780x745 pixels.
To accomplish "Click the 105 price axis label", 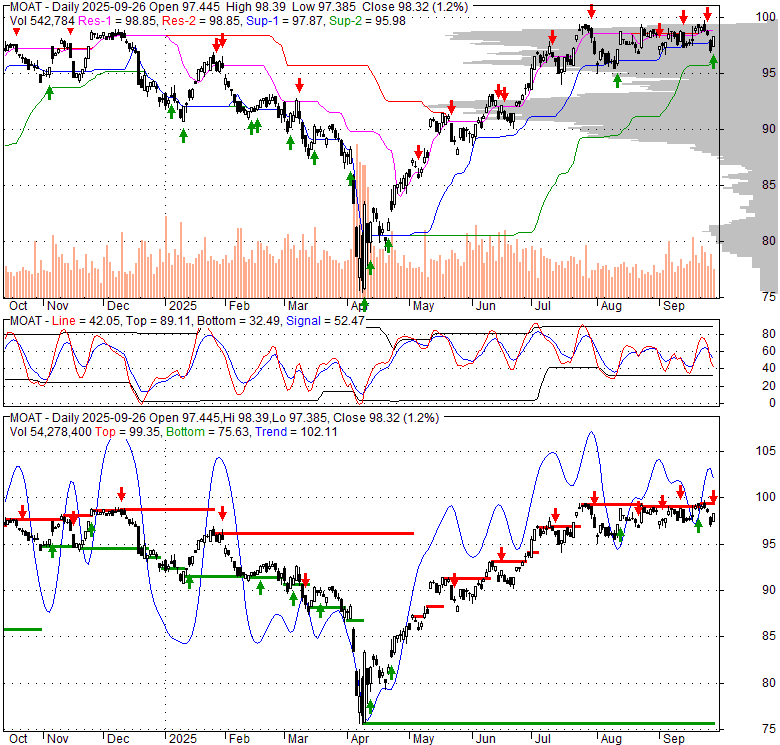I will coord(765,451).
